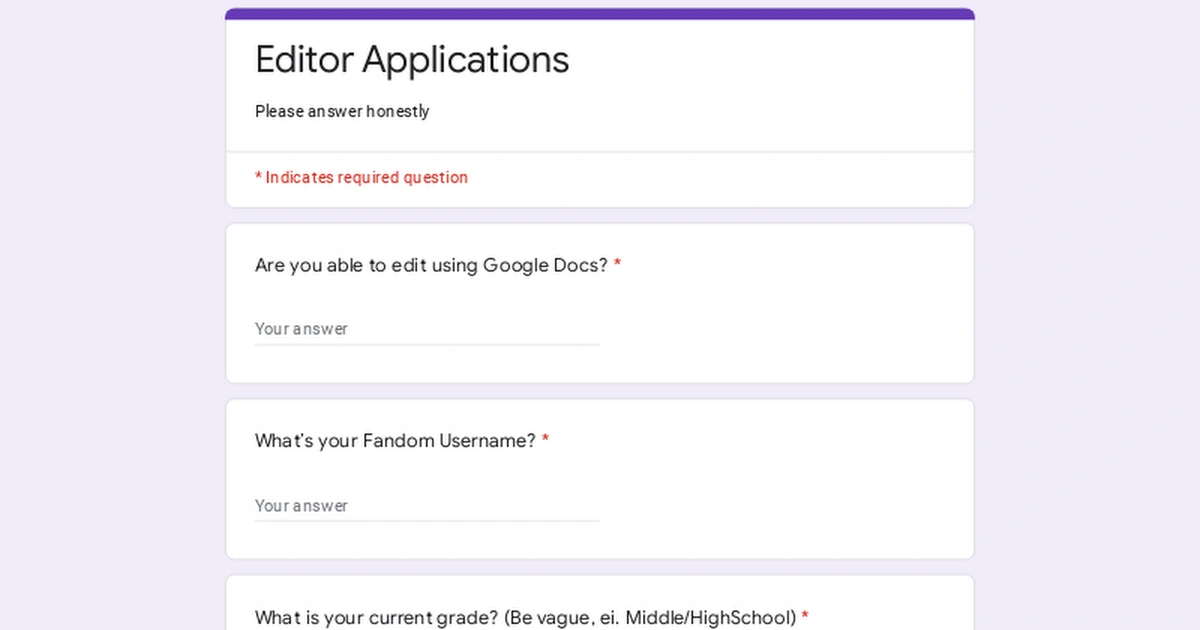
Task: Click the question Are you able to edit using Google Docs
Action: [x=430, y=265]
